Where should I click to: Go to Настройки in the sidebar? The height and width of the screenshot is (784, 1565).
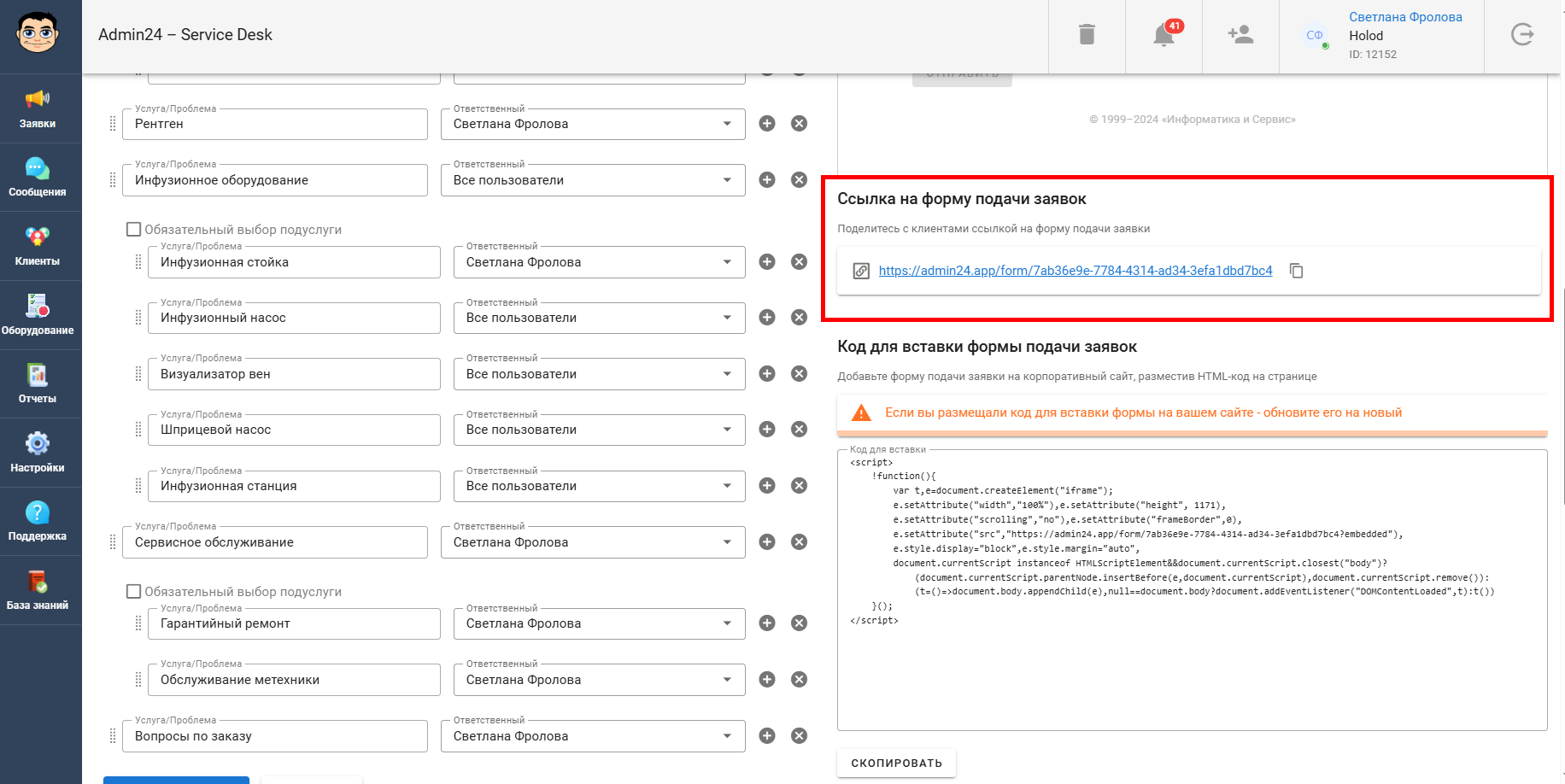pyautogui.click(x=38, y=453)
